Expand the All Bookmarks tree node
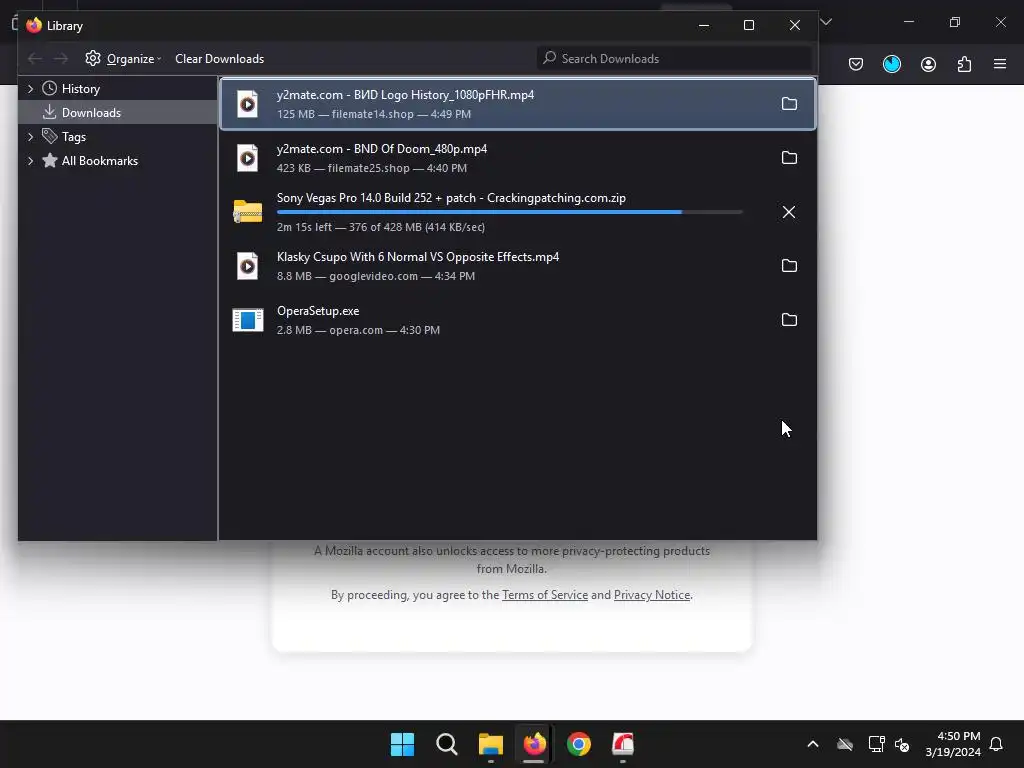 coord(30,161)
